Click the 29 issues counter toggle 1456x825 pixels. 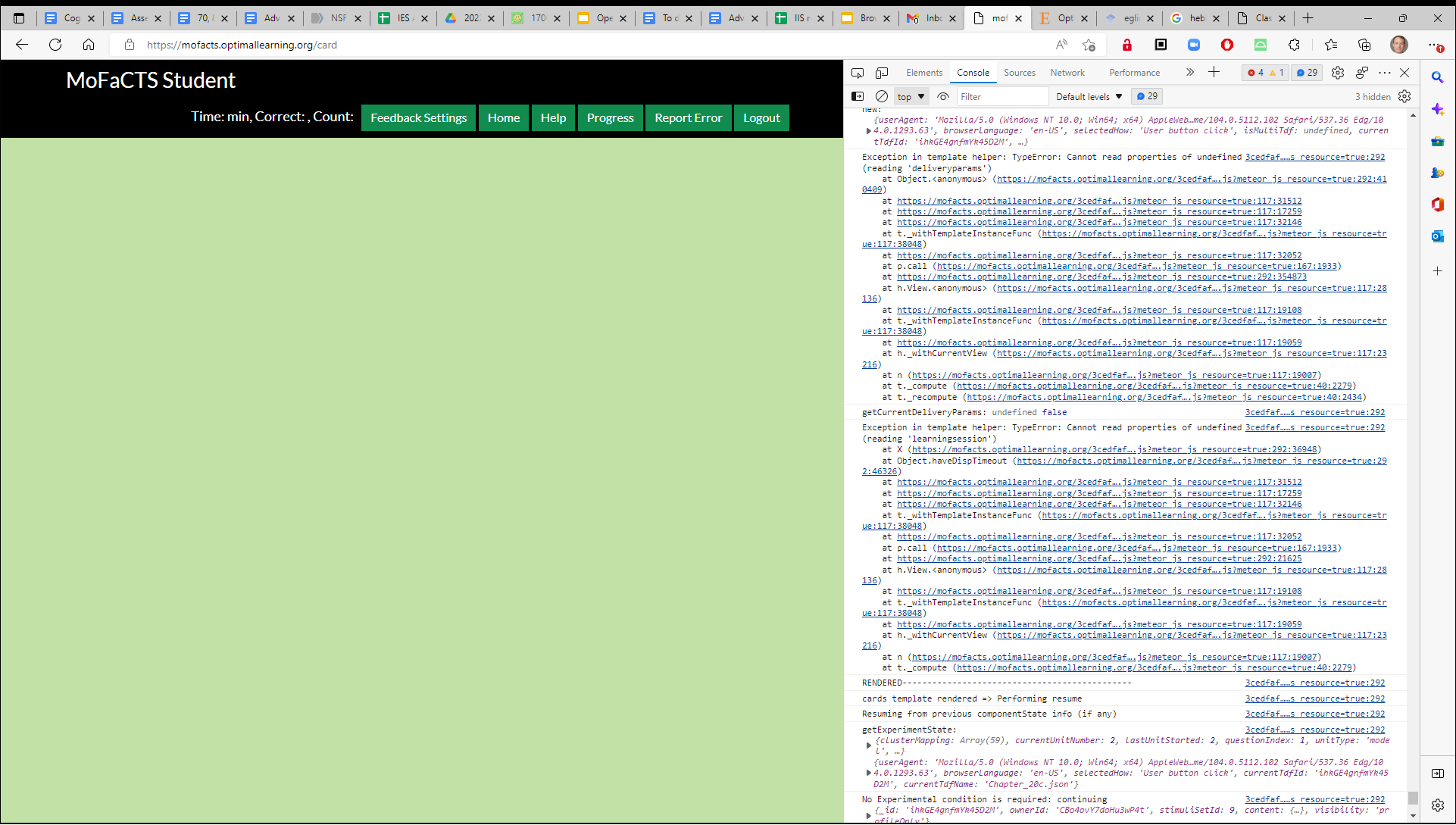point(1306,72)
